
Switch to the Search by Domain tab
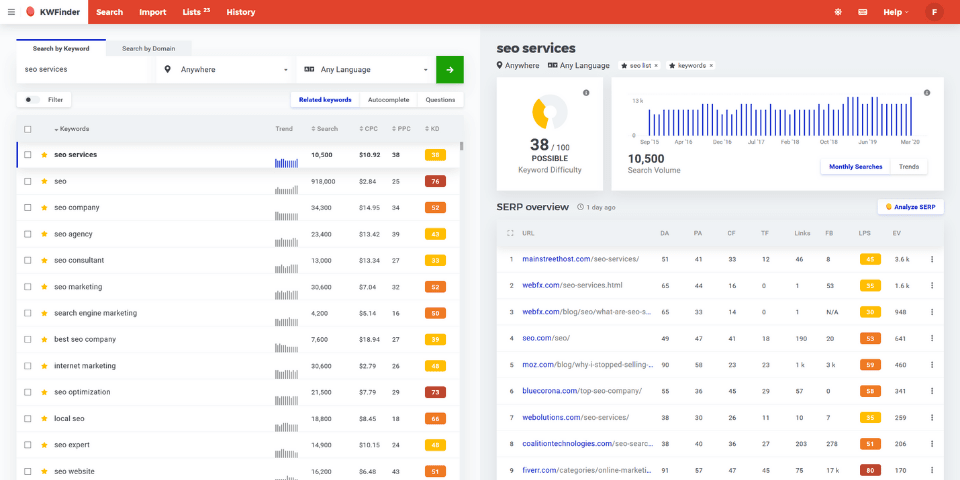pos(148,48)
